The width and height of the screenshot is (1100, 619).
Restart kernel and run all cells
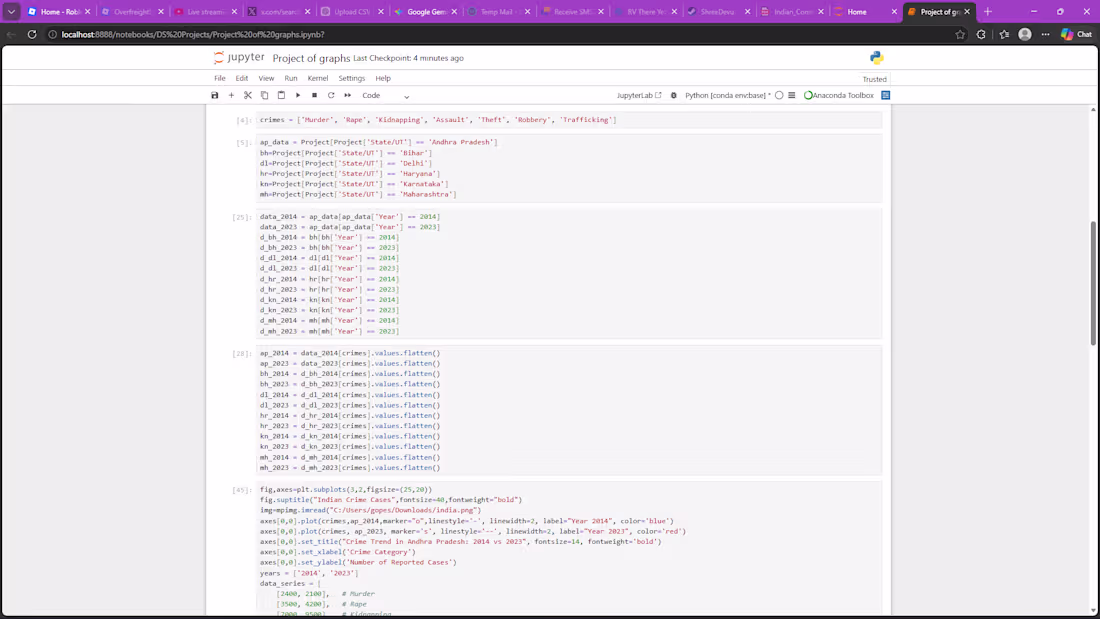[347, 95]
